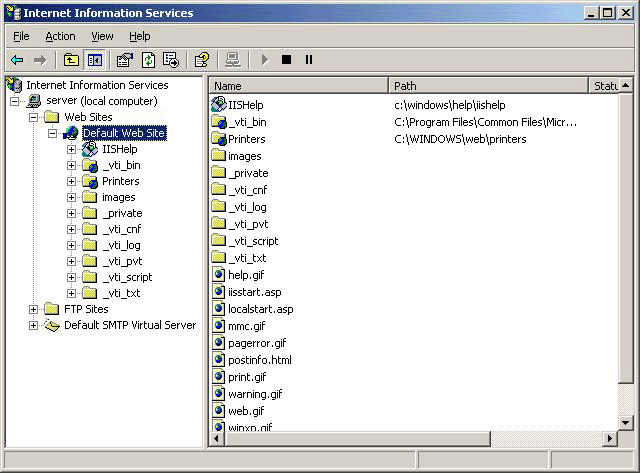
Task: Stop the site with the stop button
Action: coord(287,60)
